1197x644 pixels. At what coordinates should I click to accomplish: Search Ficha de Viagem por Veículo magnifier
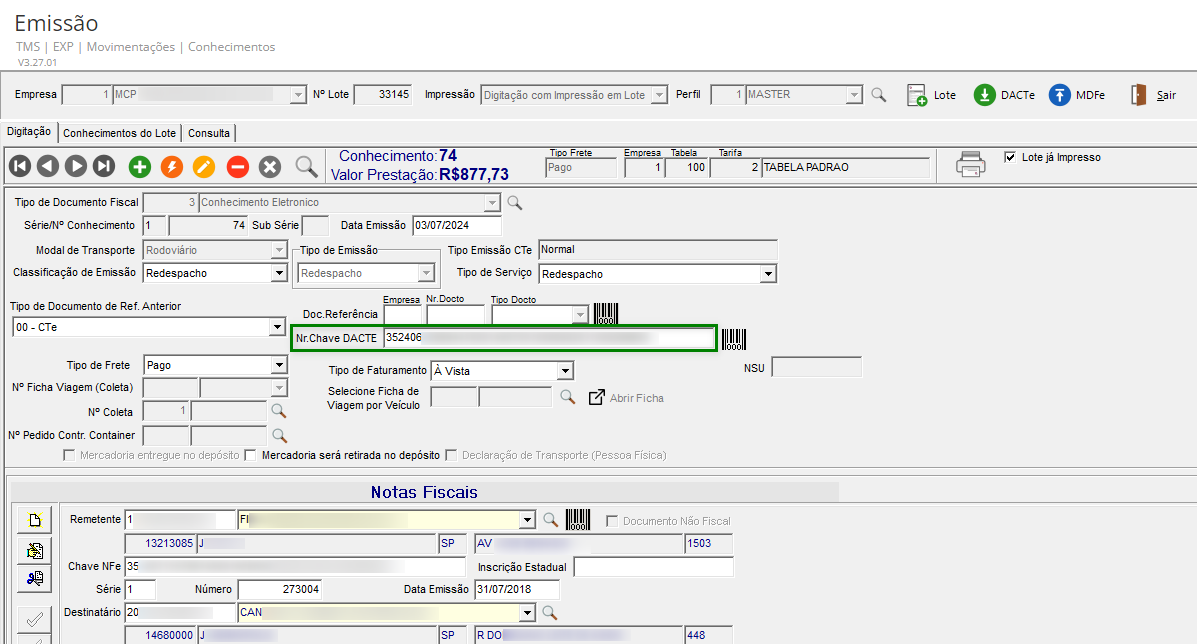point(567,397)
